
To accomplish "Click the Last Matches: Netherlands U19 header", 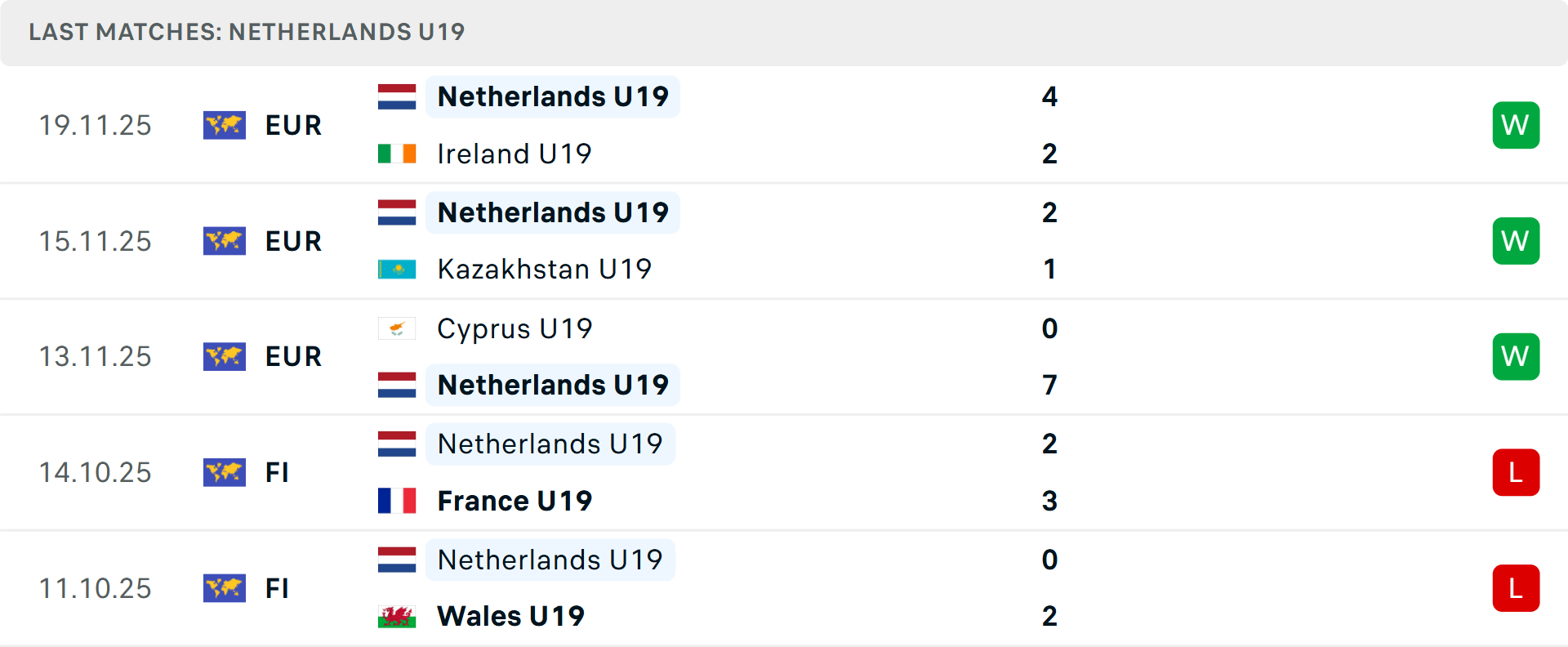I will coord(247,32).
